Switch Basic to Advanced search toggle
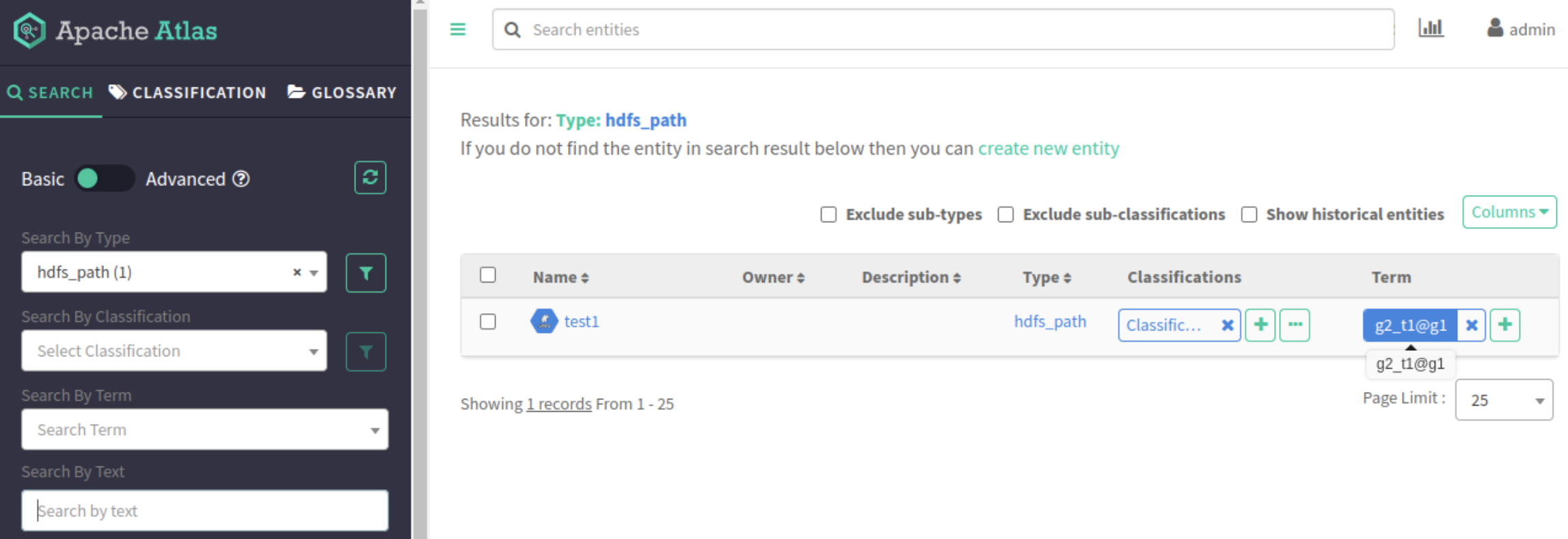Viewport: 1568px width, 539px height. tap(104, 179)
